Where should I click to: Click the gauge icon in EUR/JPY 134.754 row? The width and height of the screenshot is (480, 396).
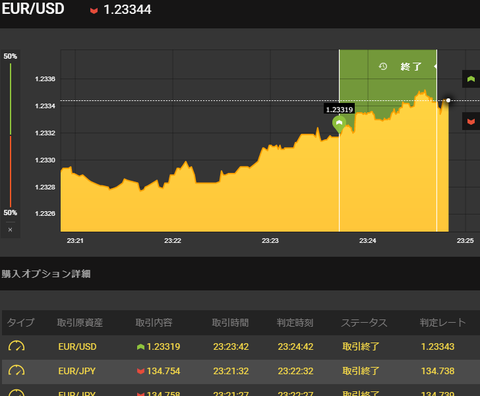coord(16,371)
